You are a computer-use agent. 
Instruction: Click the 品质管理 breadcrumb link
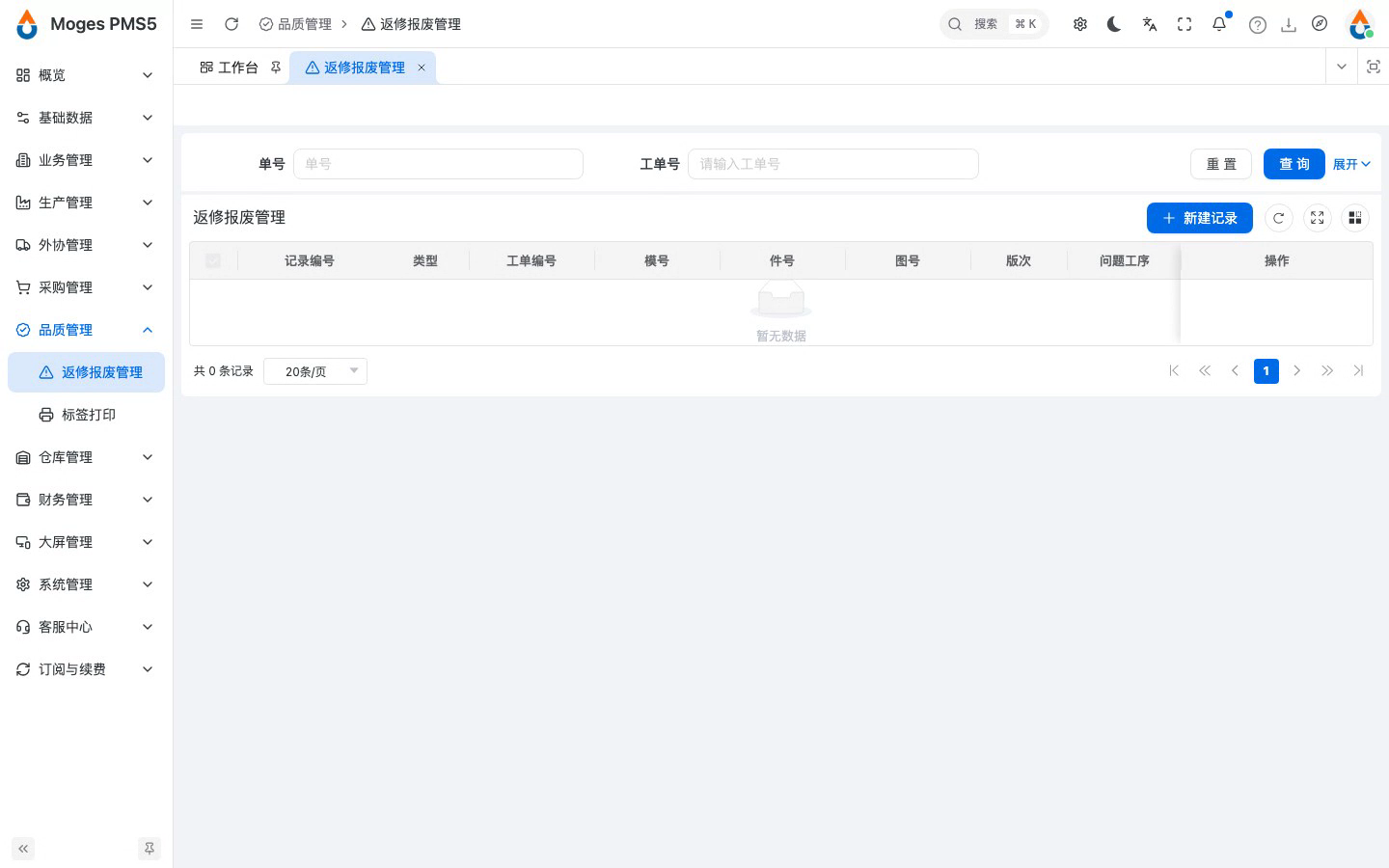pos(295,24)
